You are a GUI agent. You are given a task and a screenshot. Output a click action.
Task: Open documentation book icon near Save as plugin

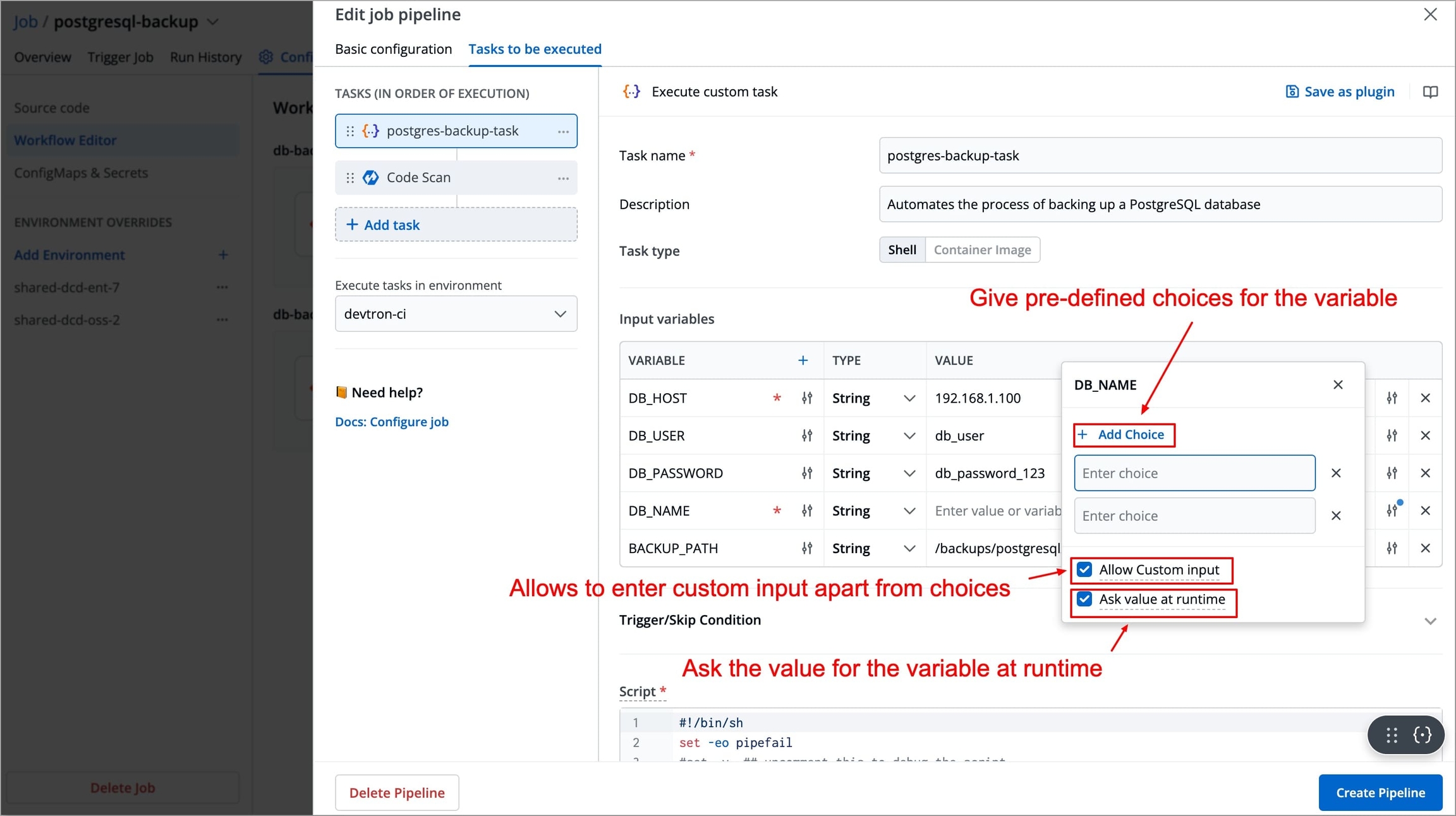click(1430, 92)
